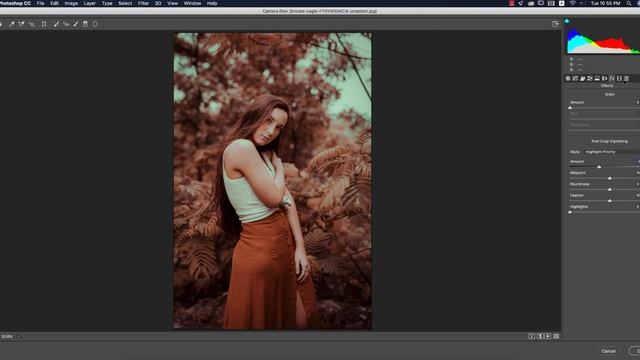
Task: Open the Effects fx panel tab
Action: coord(612,78)
